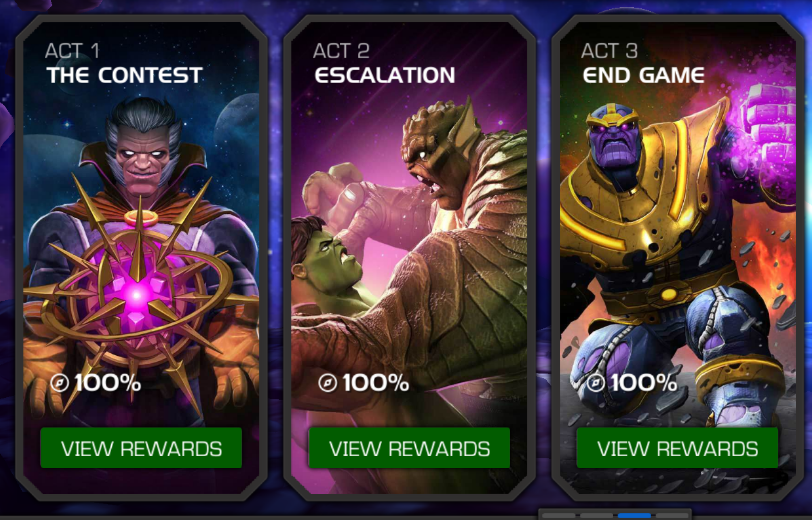Click the compass exploration icon on Act 3
The height and width of the screenshot is (520, 812).
pyautogui.click(x=596, y=383)
